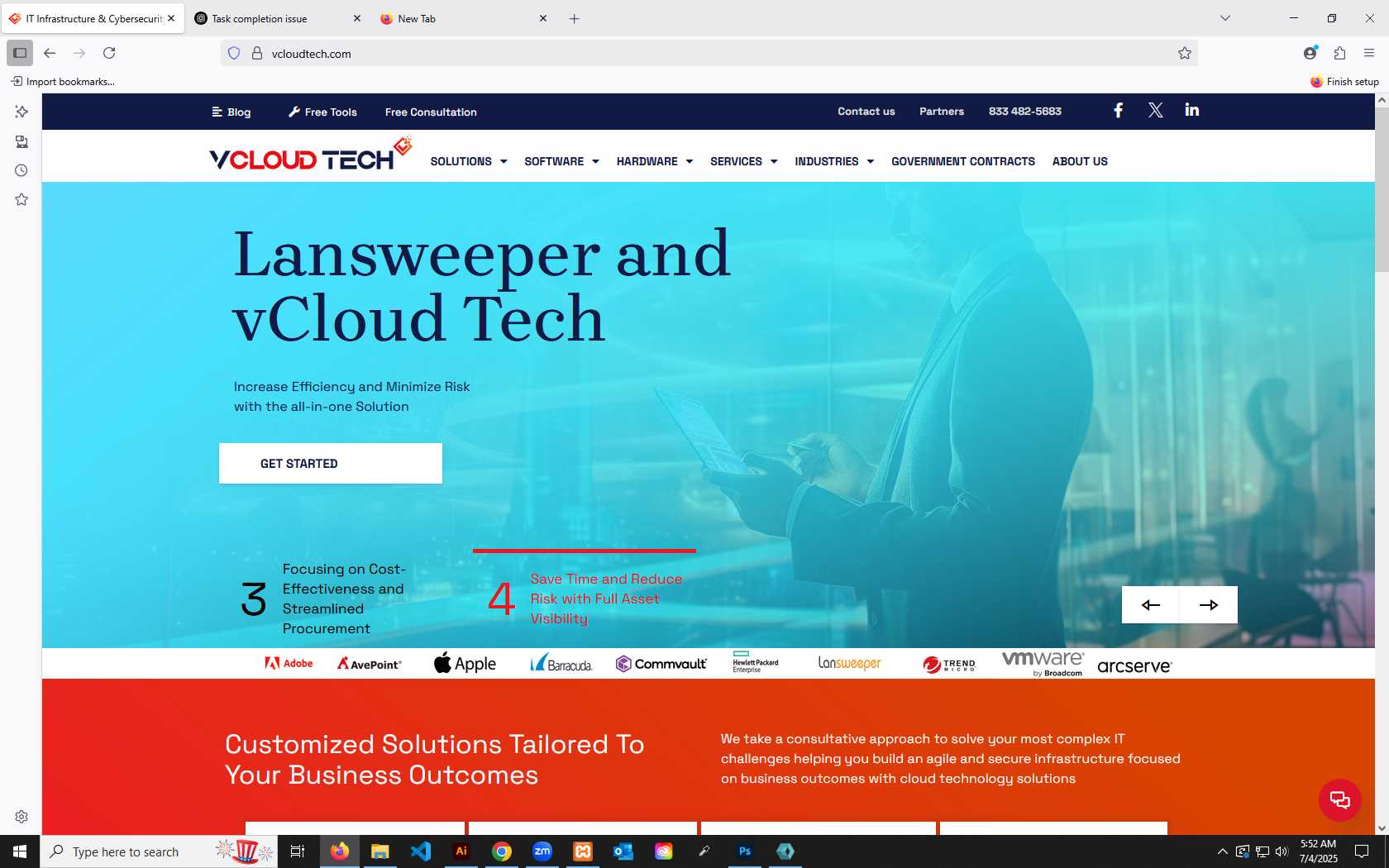Screen dimensions: 1389x868
Task: Expand the SERVICES dropdown menu
Action: 743,161
